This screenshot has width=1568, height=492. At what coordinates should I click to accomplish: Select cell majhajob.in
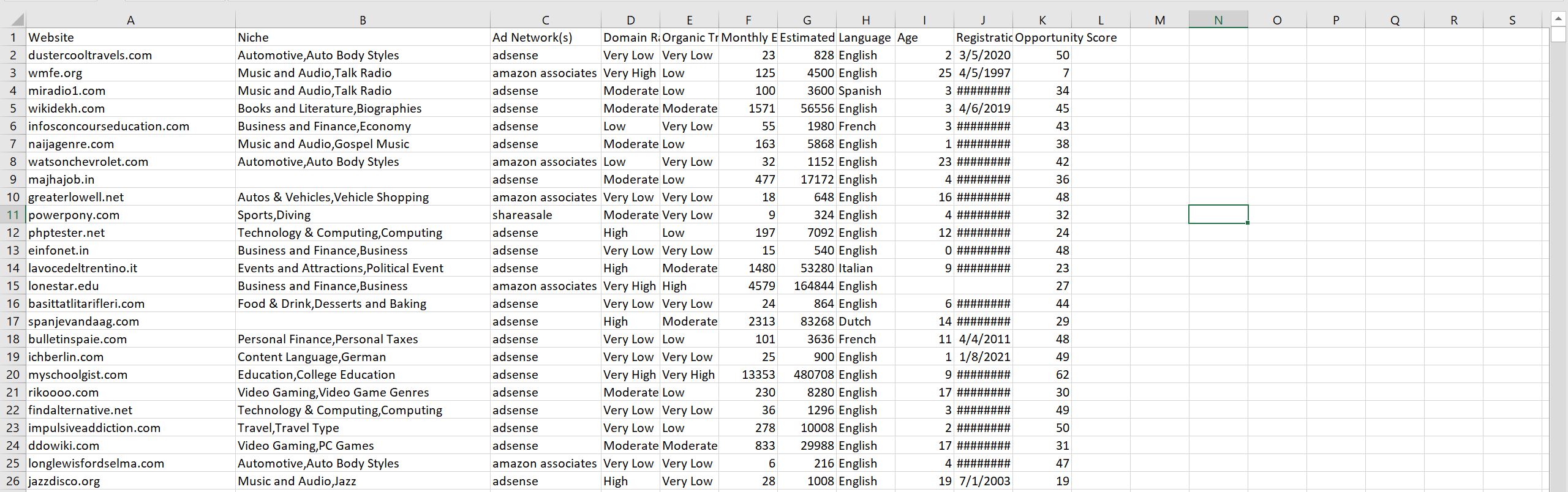[x=130, y=179]
